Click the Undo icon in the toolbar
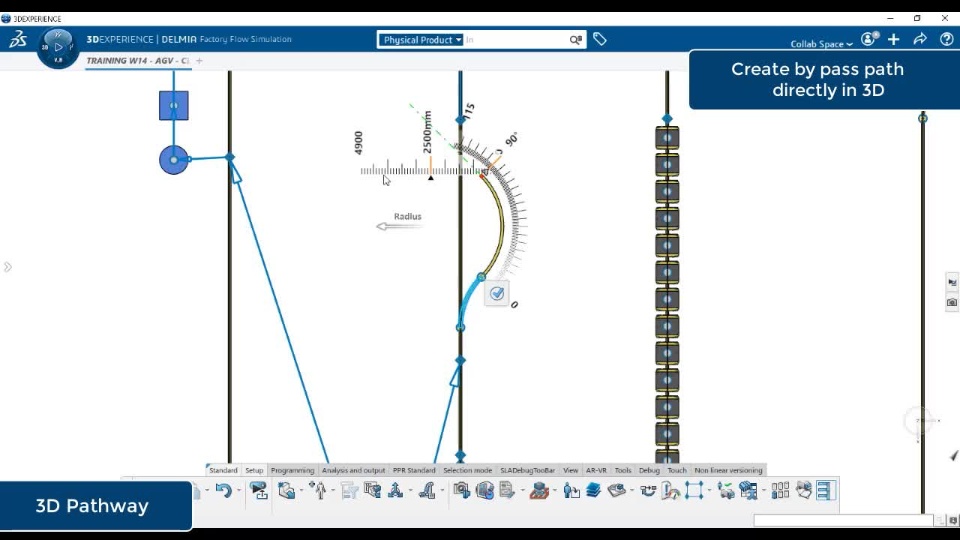960x540 pixels. pyautogui.click(x=223, y=490)
